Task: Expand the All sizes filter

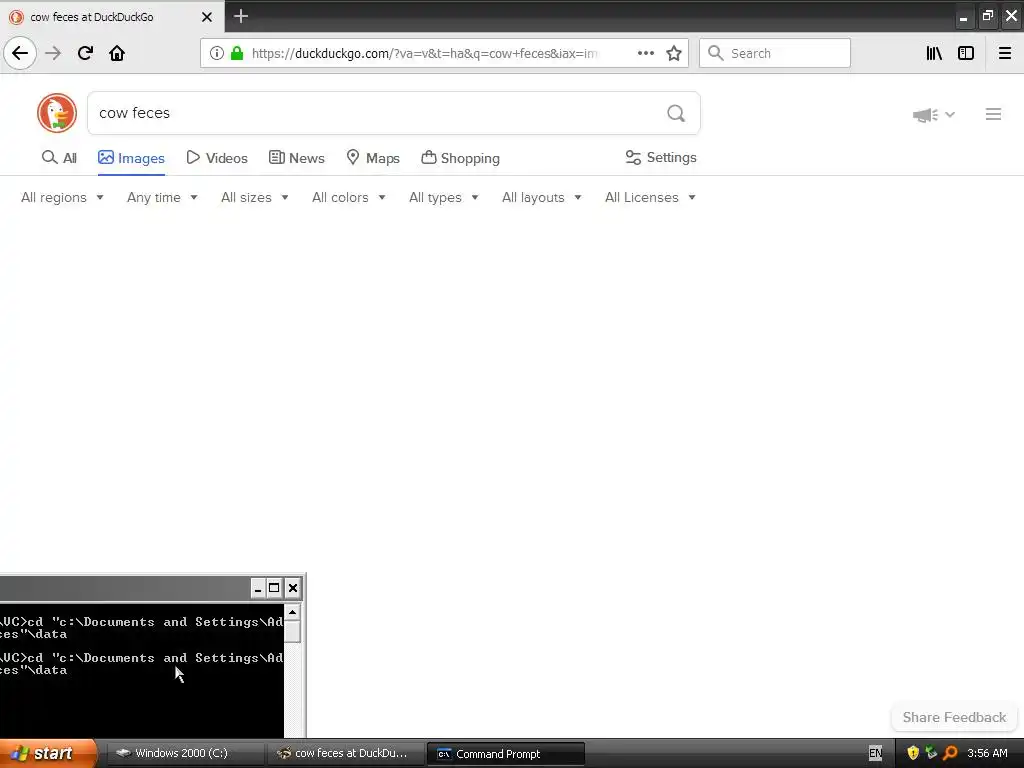Action: click(255, 197)
